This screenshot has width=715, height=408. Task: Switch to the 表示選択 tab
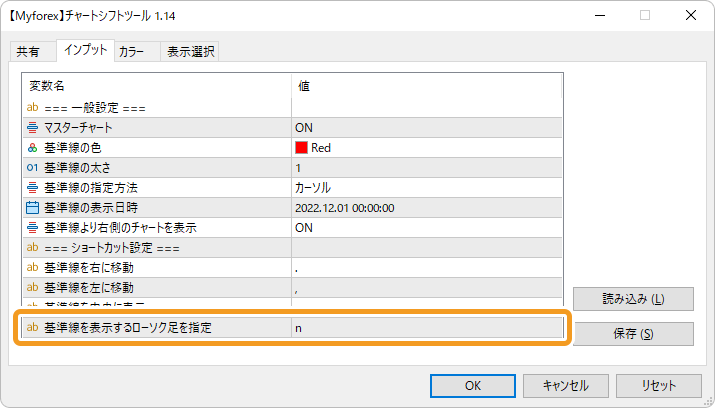[x=190, y=52]
